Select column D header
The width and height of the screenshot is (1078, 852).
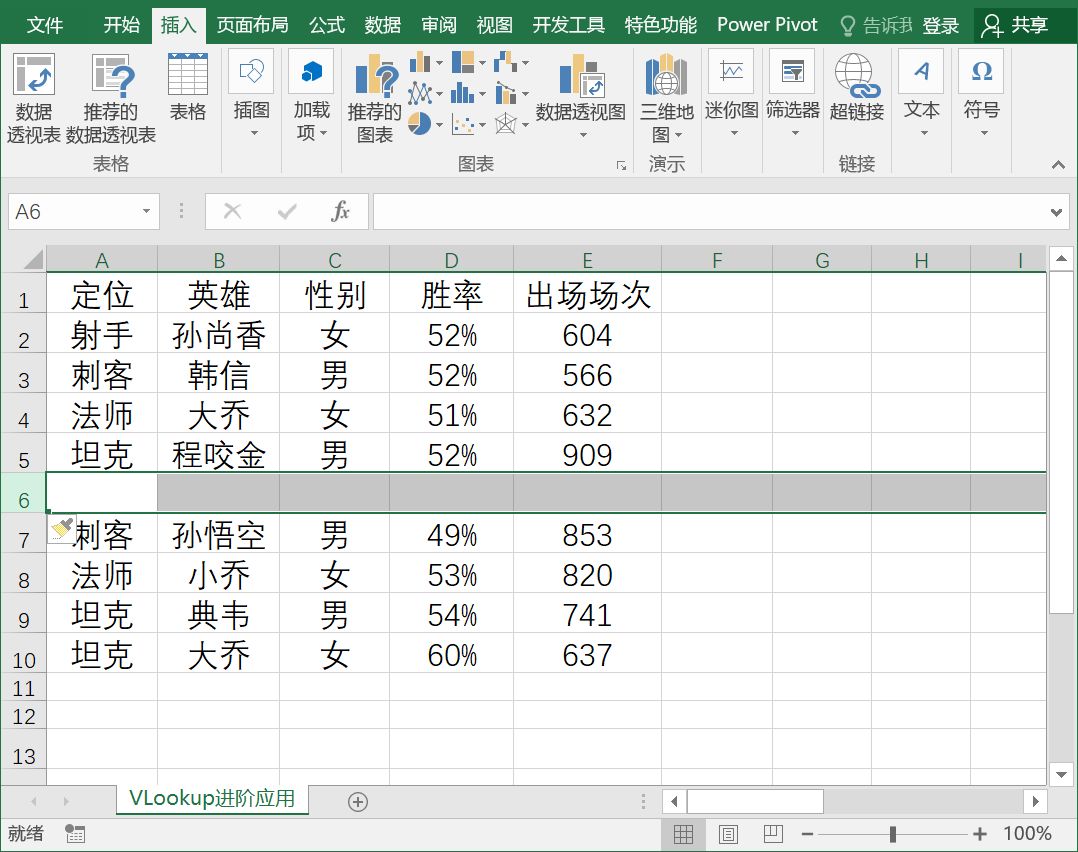point(451,261)
